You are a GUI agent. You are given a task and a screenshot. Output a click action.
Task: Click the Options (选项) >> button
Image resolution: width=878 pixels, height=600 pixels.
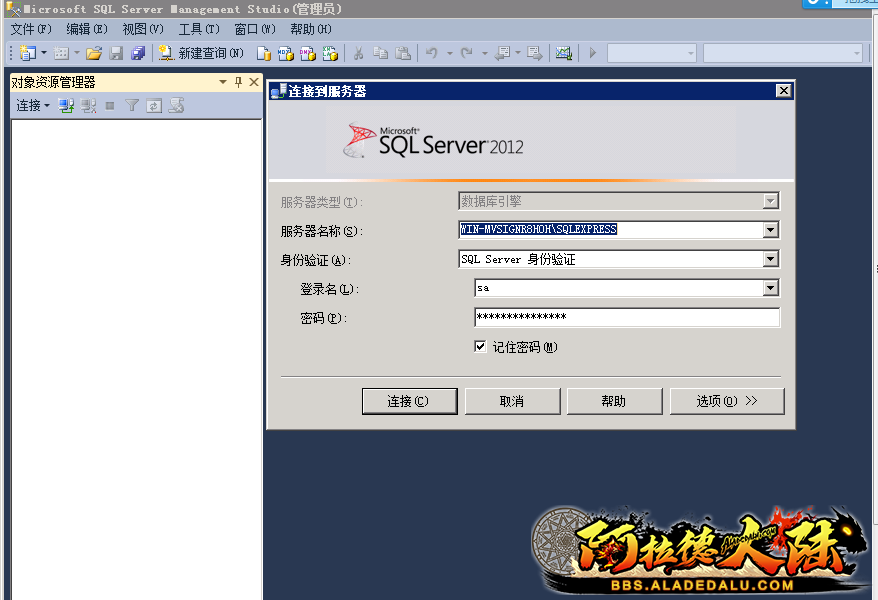point(727,401)
